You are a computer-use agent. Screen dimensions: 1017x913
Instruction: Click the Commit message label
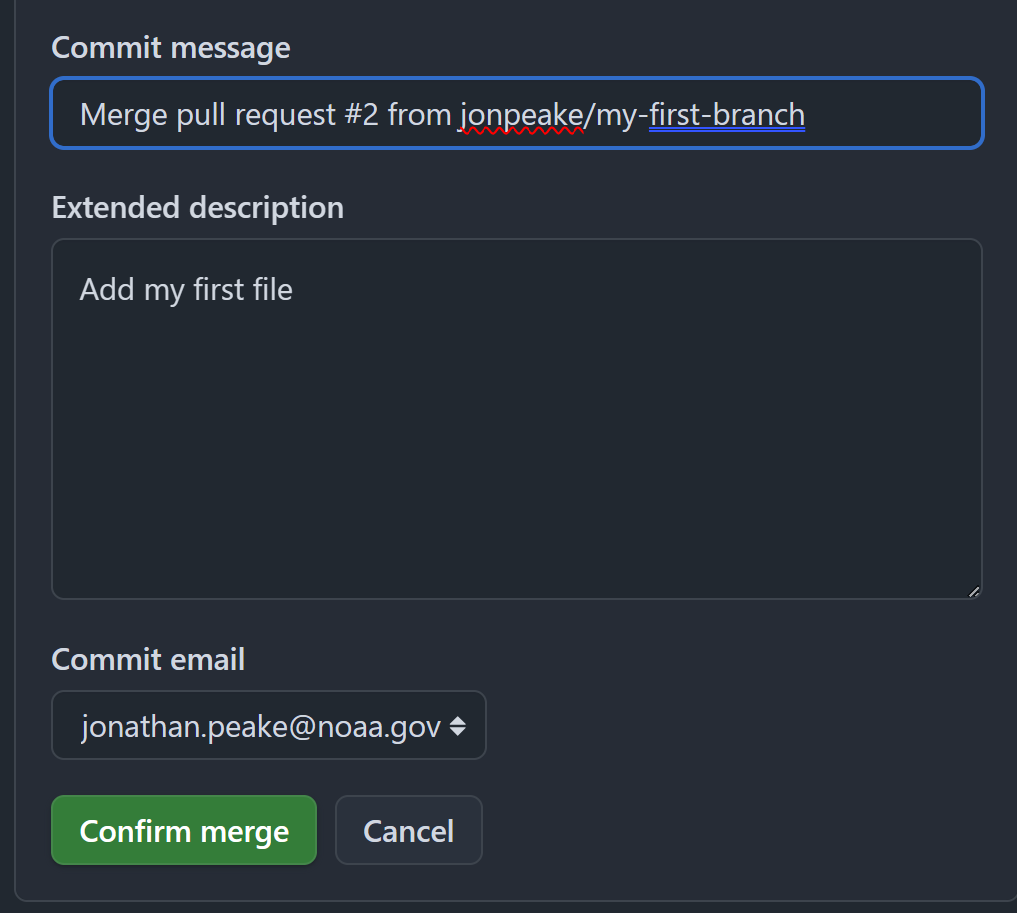[x=171, y=48]
